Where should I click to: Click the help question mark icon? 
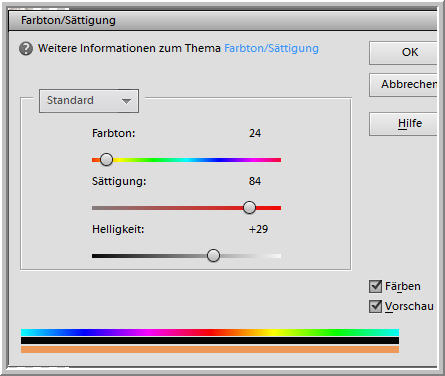point(26,49)
